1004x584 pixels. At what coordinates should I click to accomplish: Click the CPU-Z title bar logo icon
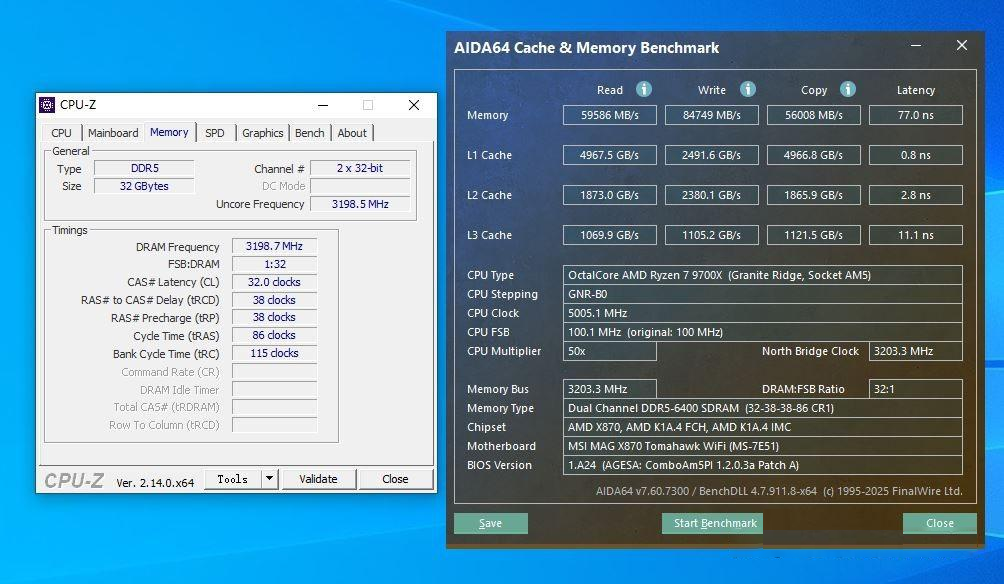(47, 104)
